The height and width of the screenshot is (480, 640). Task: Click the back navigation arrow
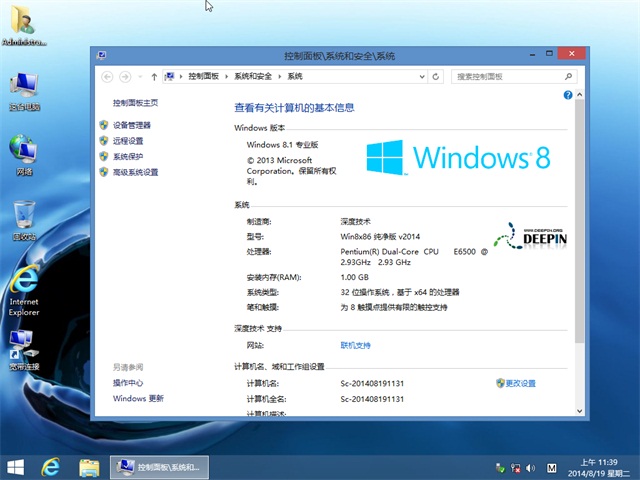[x=107, y=76]
